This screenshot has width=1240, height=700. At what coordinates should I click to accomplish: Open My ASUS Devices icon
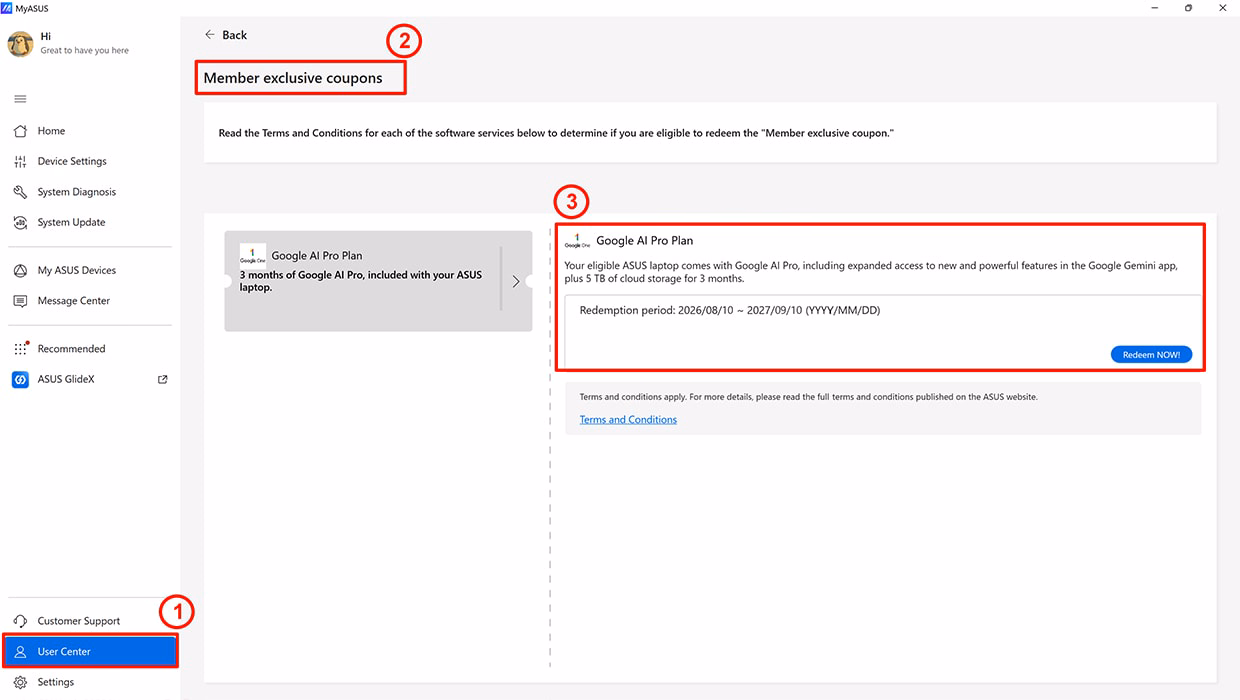pyautogui.click(x=20, y=270)
